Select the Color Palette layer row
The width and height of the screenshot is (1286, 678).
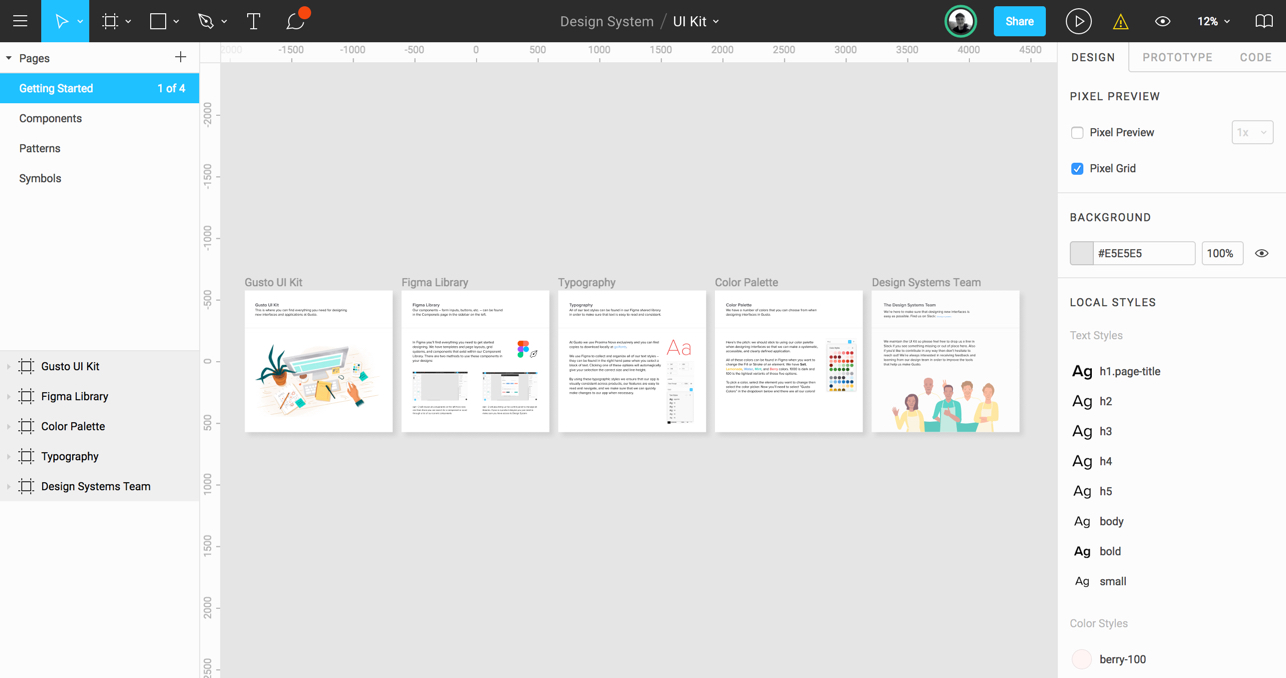click(x=100, y=426)
